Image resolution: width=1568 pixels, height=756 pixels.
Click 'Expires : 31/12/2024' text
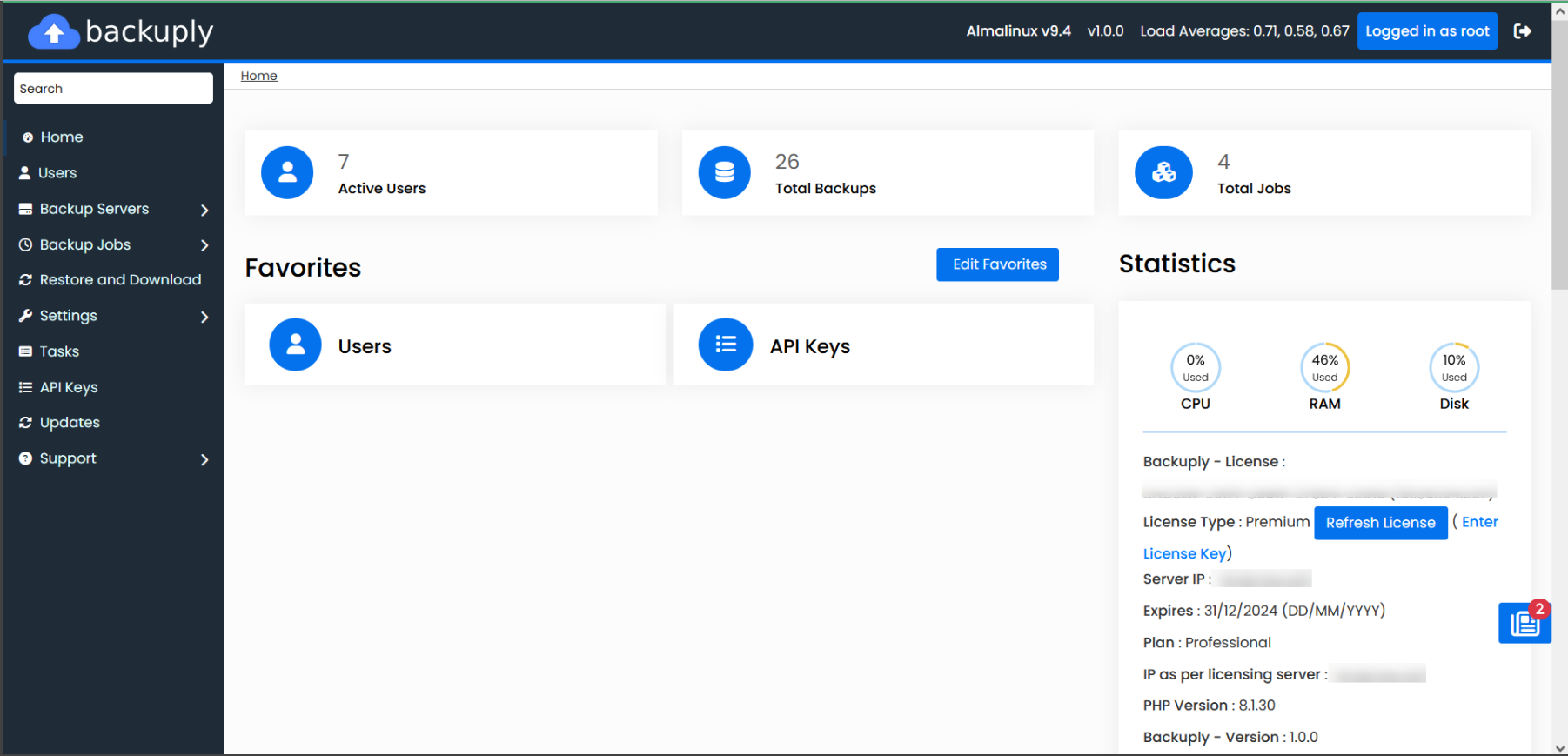(1263, 611)
